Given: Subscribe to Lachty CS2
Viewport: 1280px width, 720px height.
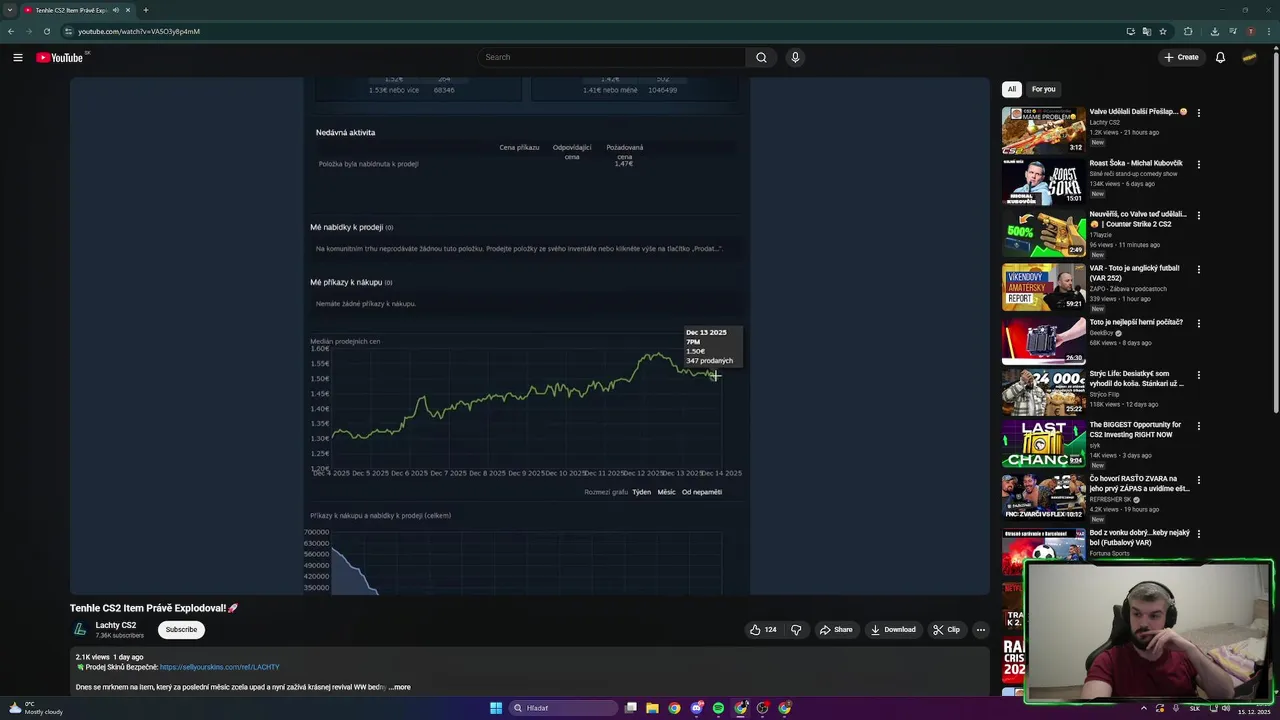Looking at the screenshot, I should 181,630.
